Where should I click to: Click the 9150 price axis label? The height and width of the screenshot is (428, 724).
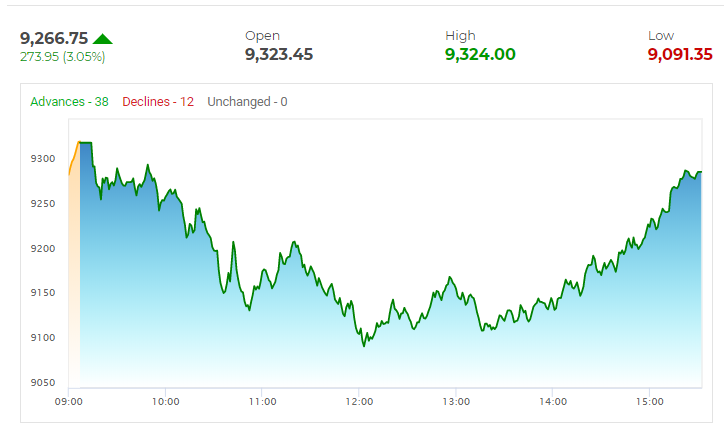(43, 293)
